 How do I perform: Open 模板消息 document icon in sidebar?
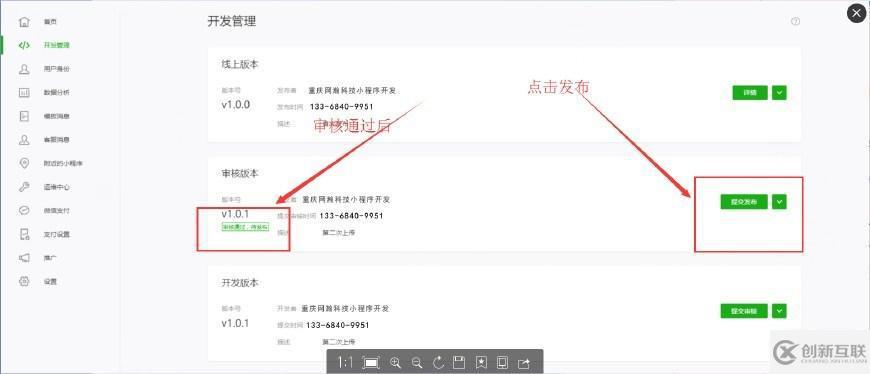click(24, 116)
